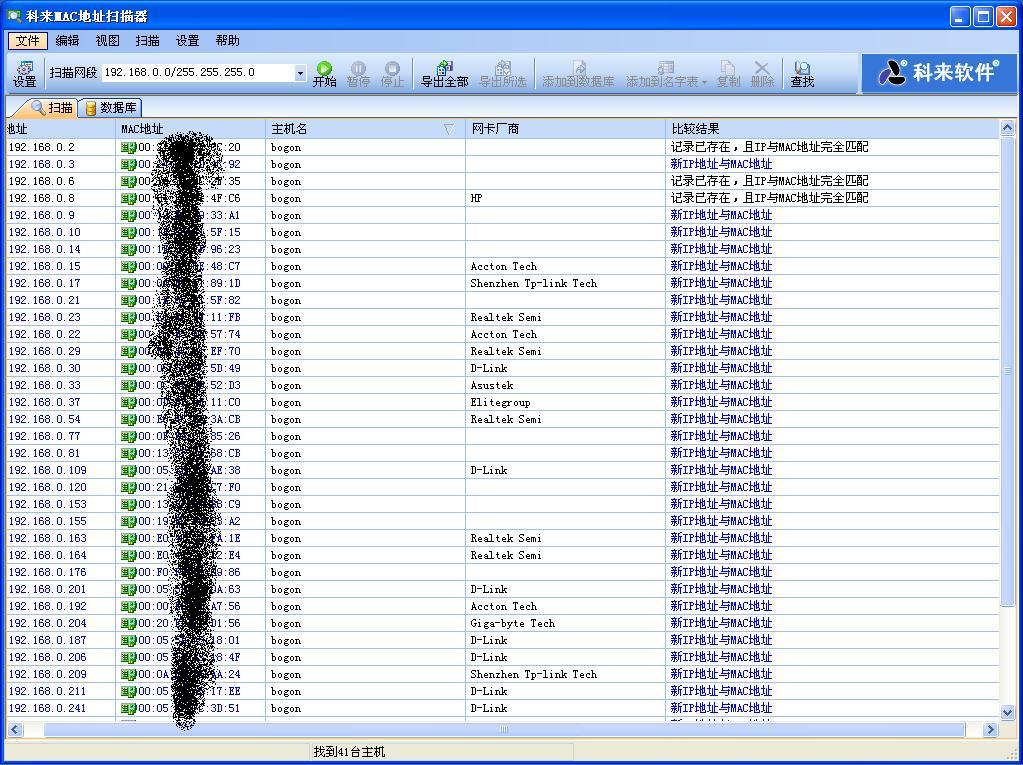Click the host icon for 192.168.0.2
The image size is (1023, 765).
[x=128, y=147]
